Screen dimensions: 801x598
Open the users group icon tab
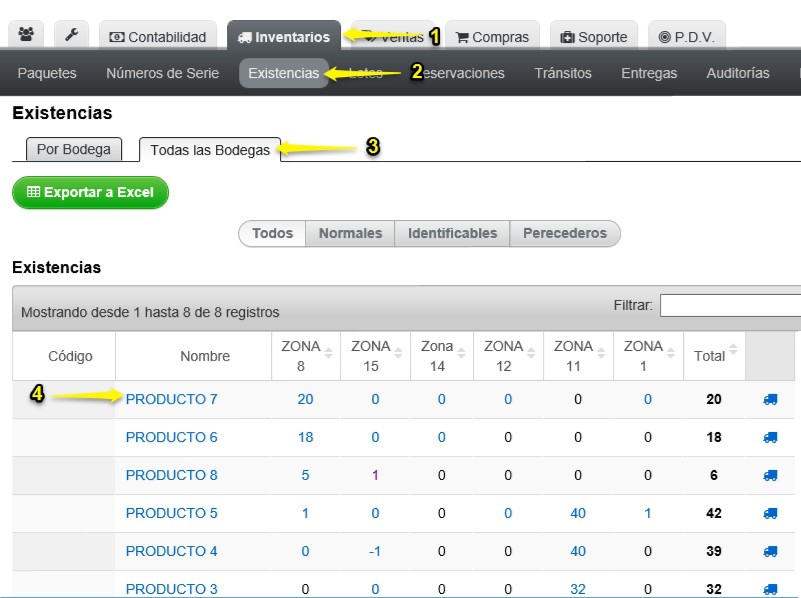pyautogui.click(x=26, y=35)
